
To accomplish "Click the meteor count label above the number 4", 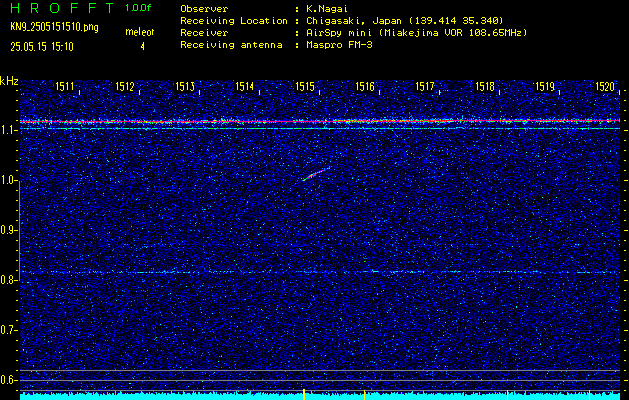I will (140, 32).
